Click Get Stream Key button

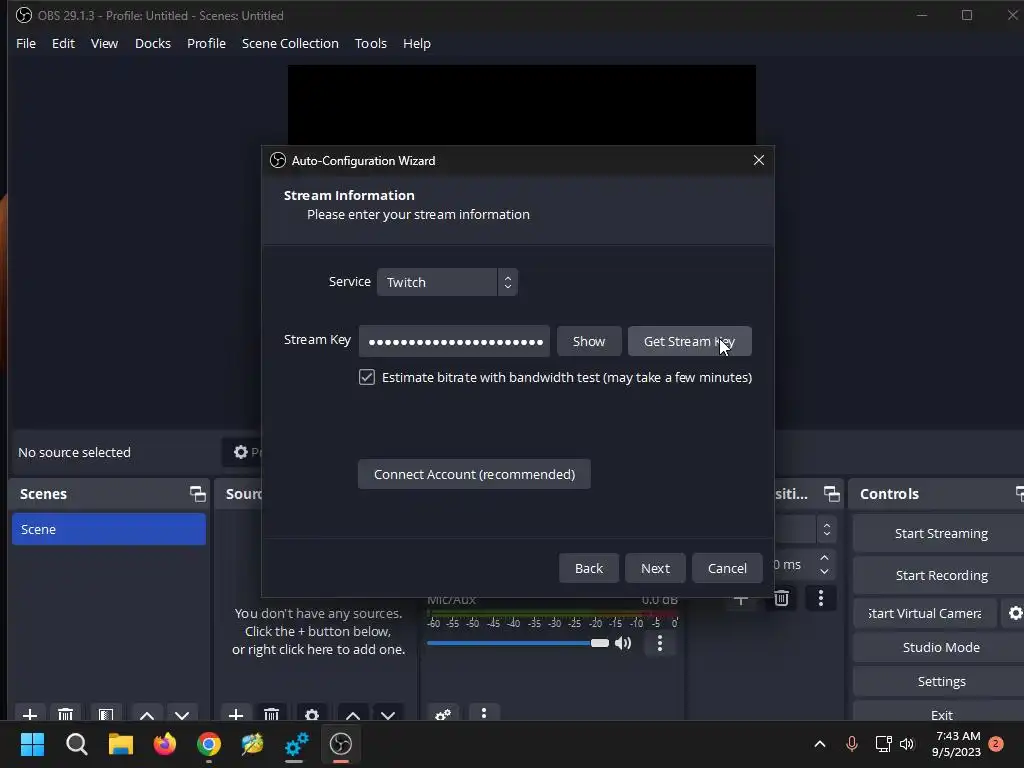(690, 342)
